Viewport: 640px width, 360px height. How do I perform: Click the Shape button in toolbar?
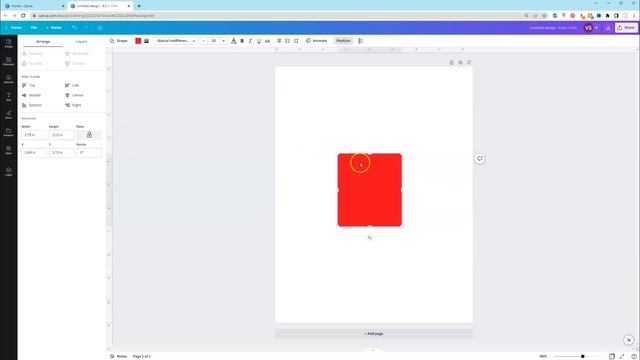(118, 41)
